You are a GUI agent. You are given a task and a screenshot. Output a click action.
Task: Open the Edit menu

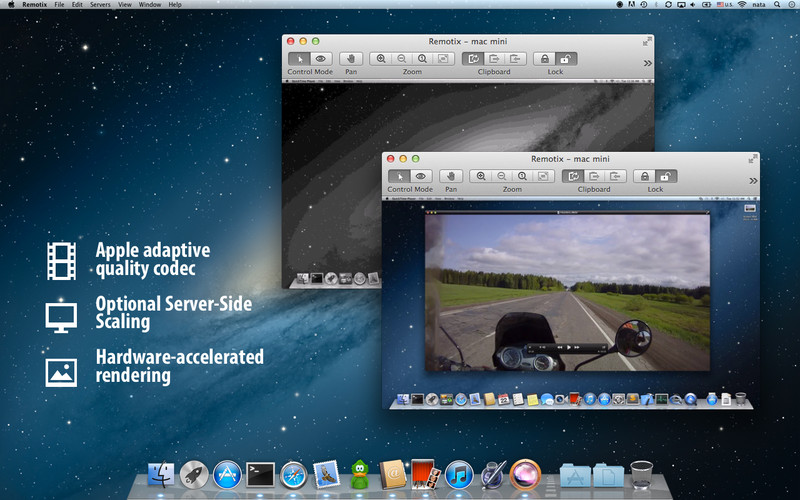tap(77, 5)
